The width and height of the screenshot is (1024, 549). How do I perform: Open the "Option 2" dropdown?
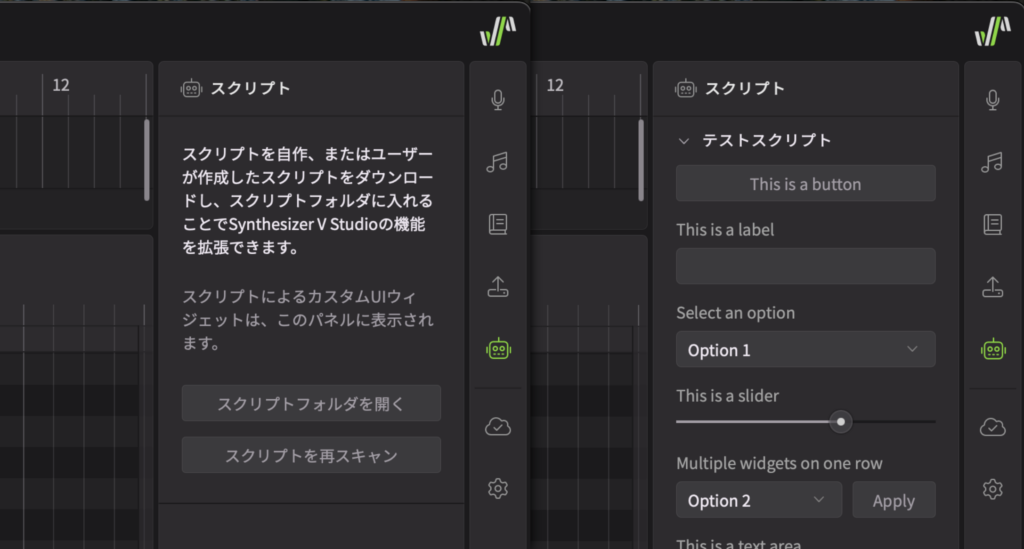point(758,500)
